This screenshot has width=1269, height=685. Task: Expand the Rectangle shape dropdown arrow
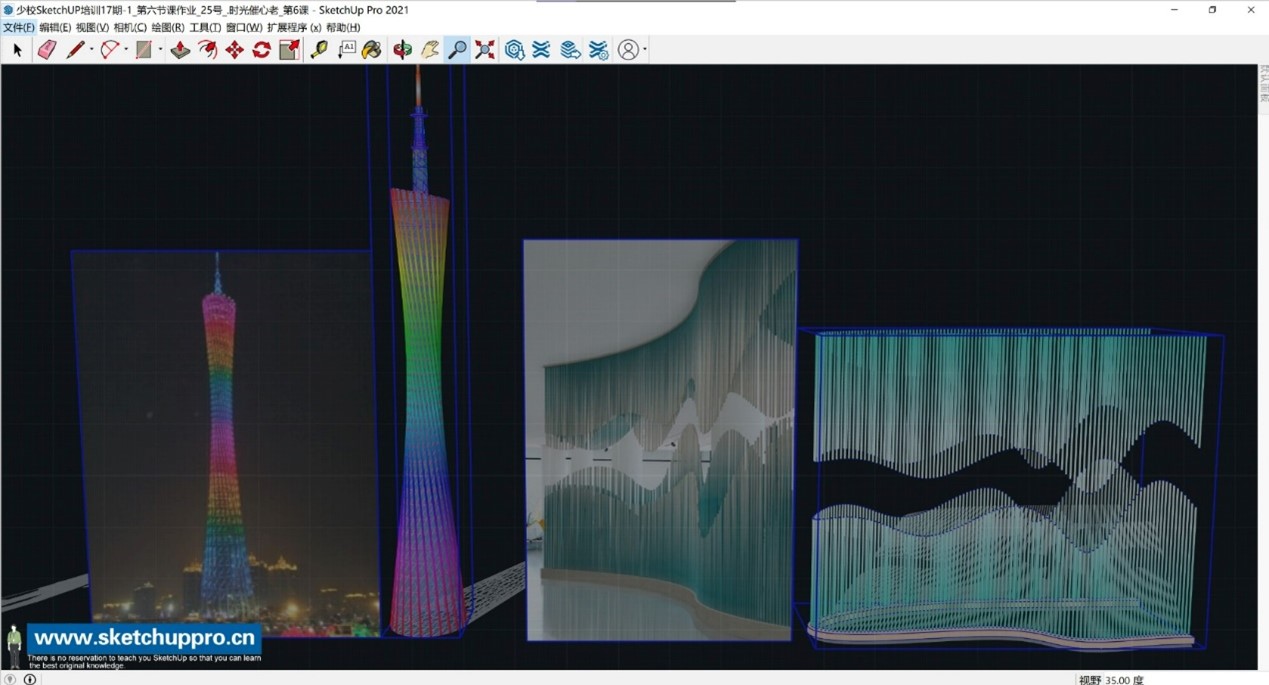point(160,50)
